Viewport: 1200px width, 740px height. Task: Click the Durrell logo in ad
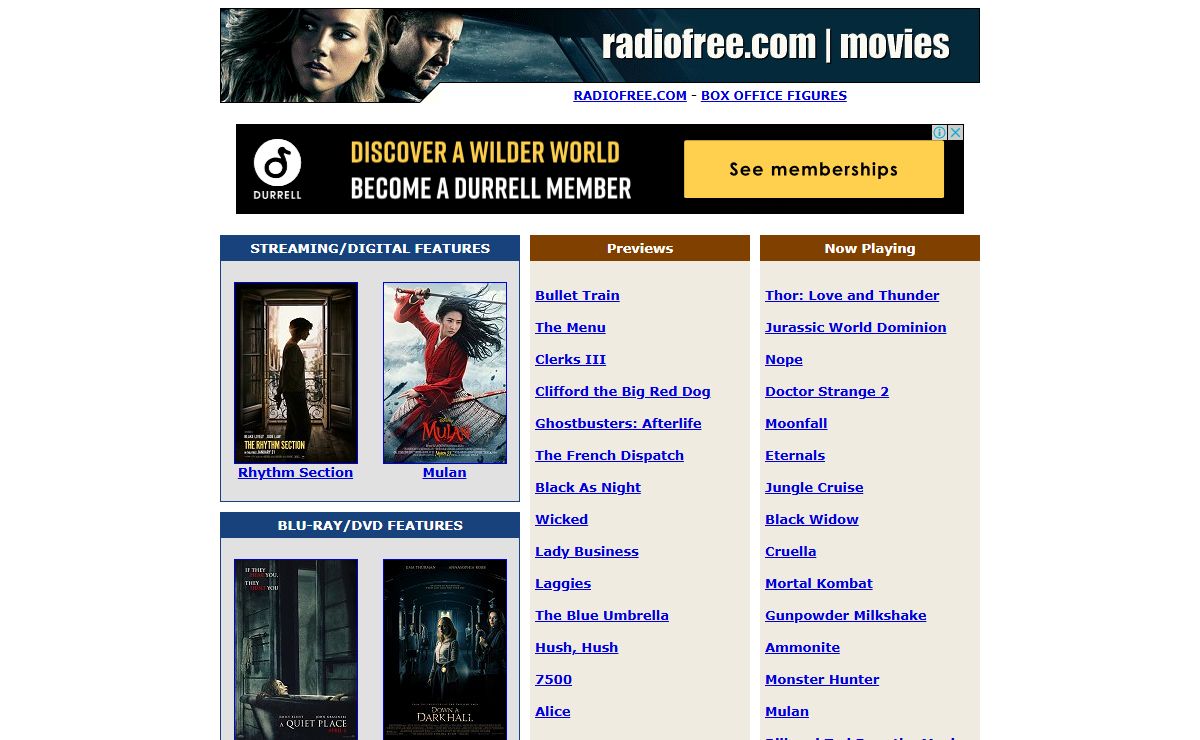point(277,169)
